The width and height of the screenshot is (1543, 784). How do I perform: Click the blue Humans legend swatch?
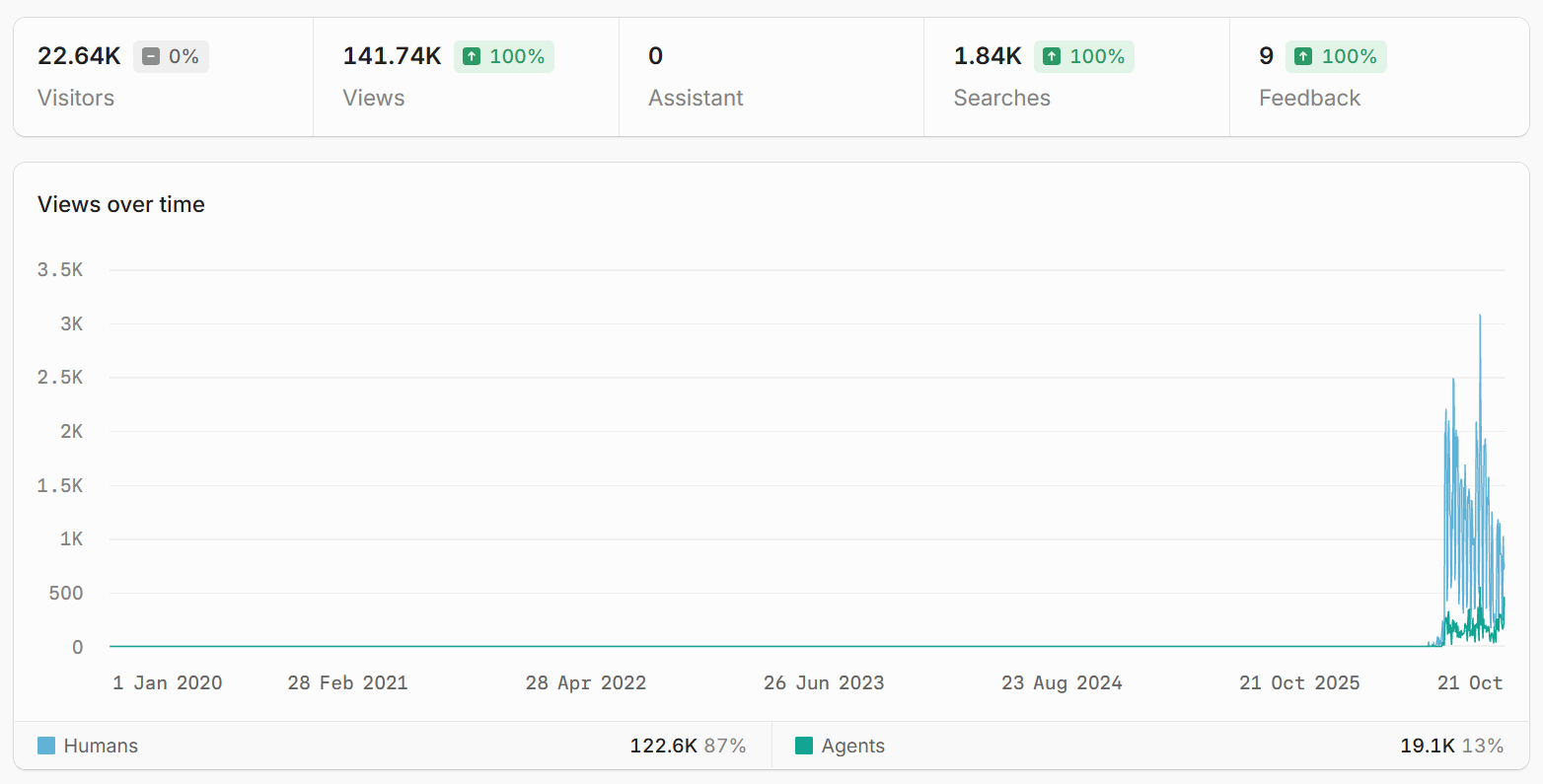click(x=46, y=746)
